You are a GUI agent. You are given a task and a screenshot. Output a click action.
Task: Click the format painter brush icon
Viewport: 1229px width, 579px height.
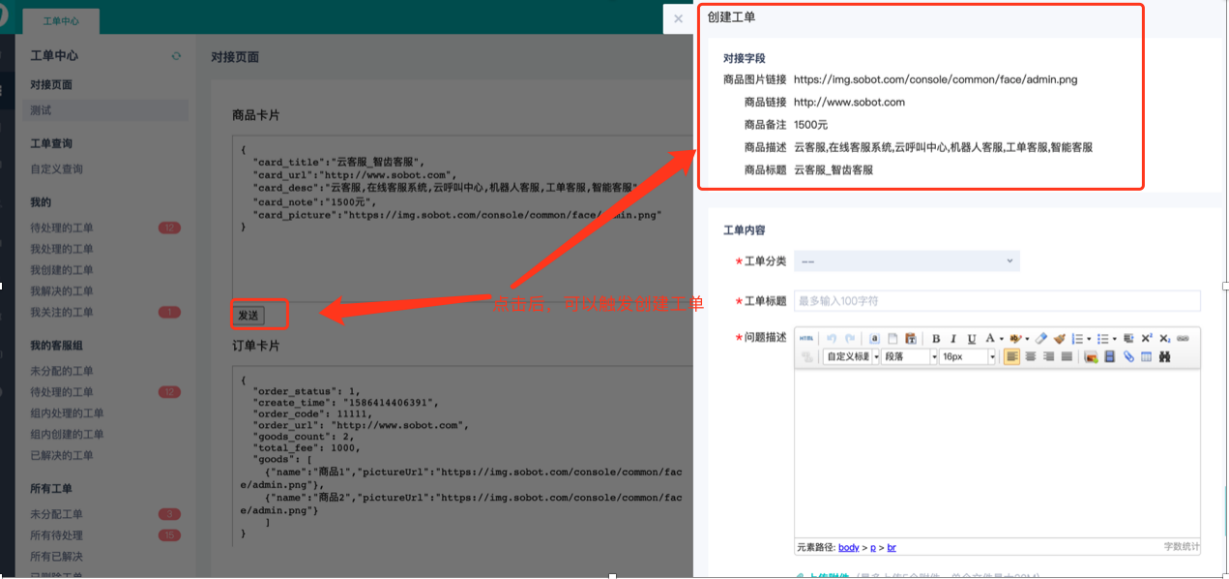tap(1059, 338)
